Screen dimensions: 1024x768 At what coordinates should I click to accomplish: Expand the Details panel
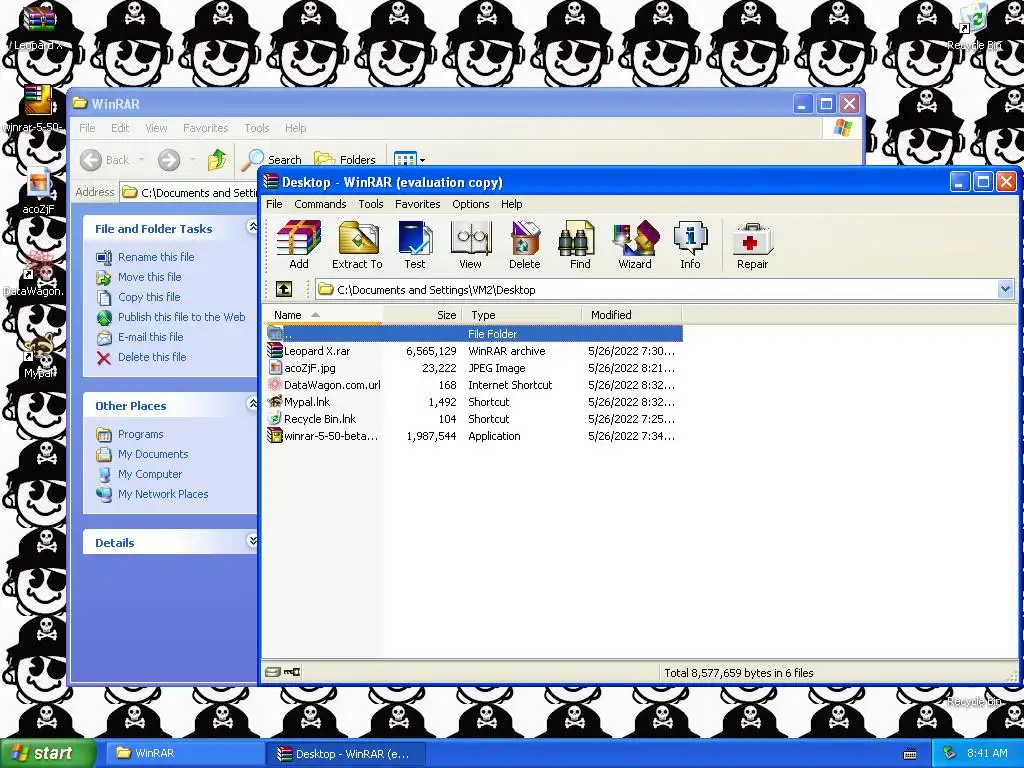tap(252, 541)
